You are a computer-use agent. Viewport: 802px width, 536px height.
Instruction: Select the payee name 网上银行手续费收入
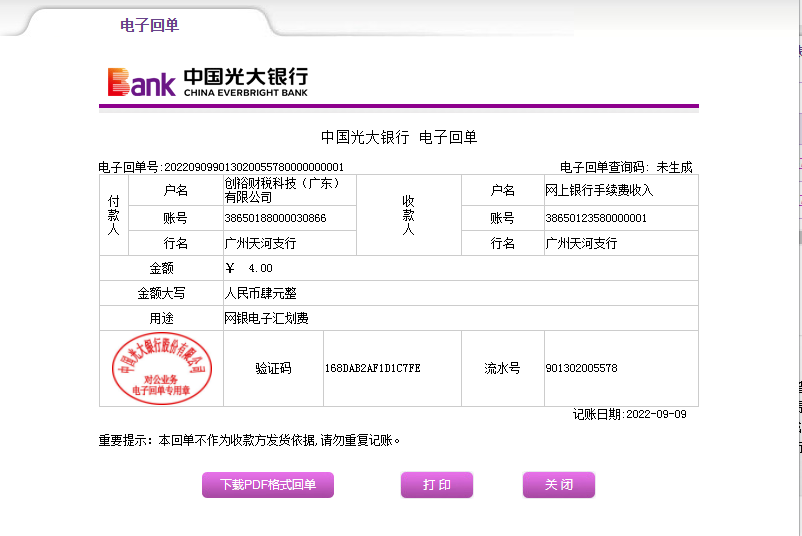tap(599, 190)
